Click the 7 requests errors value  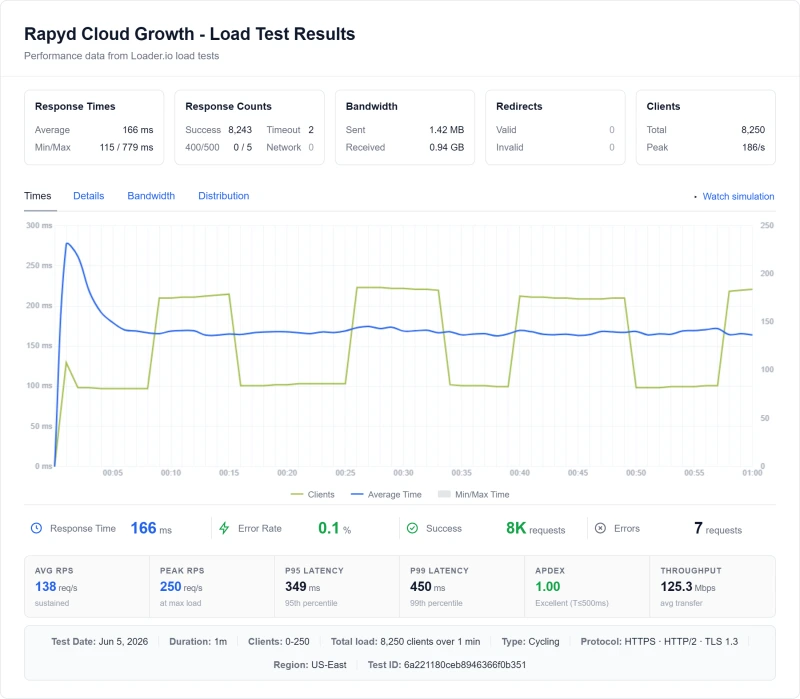click(718, 528)
